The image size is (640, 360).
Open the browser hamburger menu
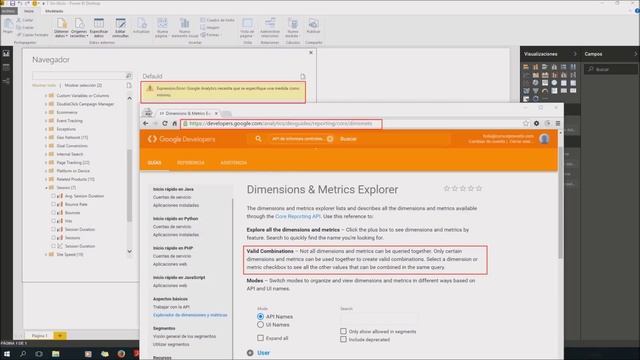click(558, 123)
